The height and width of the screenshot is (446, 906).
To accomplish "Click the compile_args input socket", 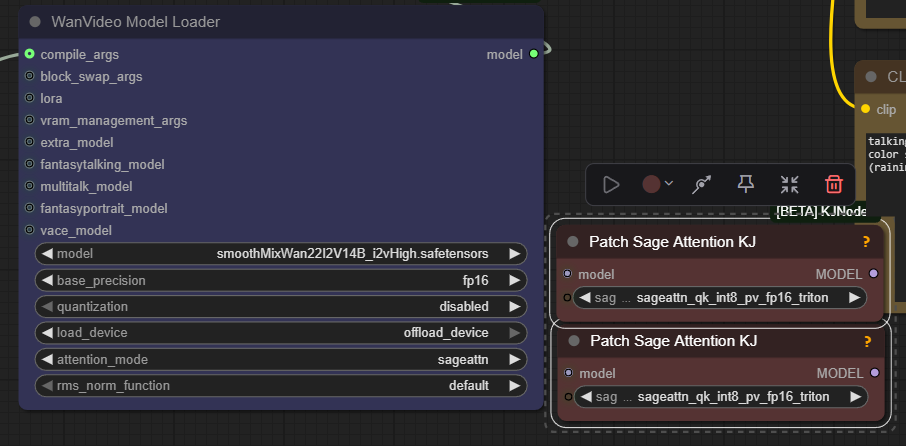I will coord(29,54).
